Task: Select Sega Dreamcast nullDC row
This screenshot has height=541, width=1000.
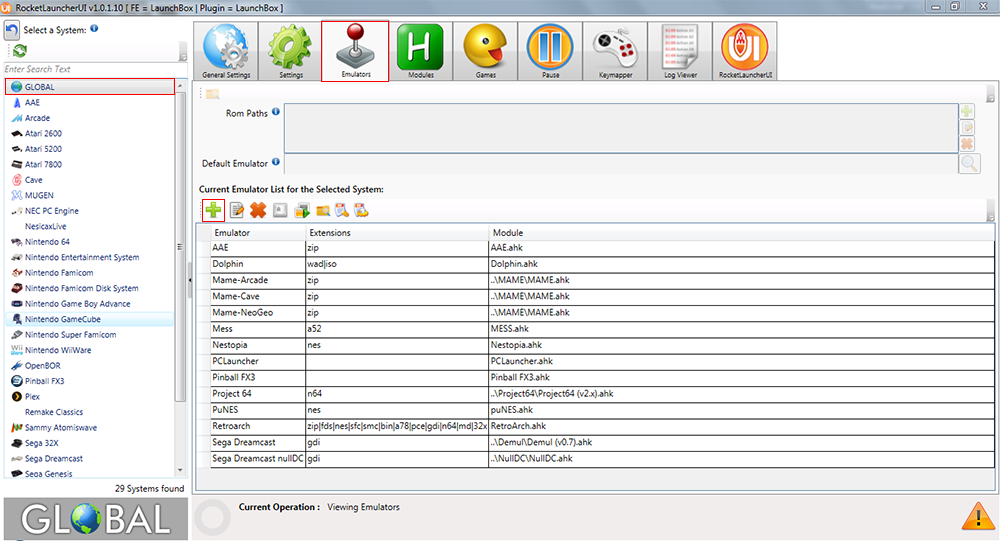Action: (595, 458)
